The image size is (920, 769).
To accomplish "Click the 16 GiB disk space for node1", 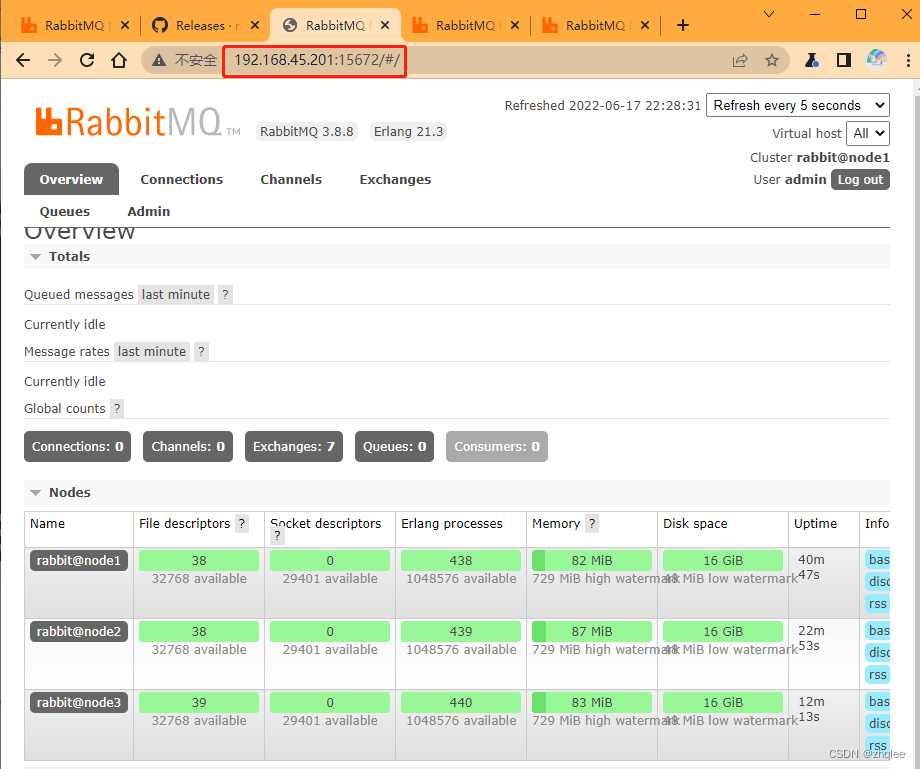I will tap(723, 561).
